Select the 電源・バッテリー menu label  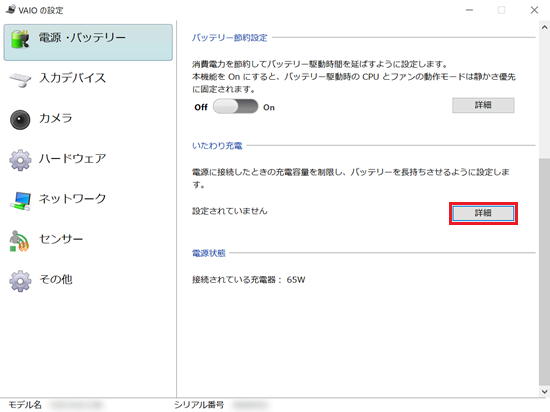coord(82,38)
